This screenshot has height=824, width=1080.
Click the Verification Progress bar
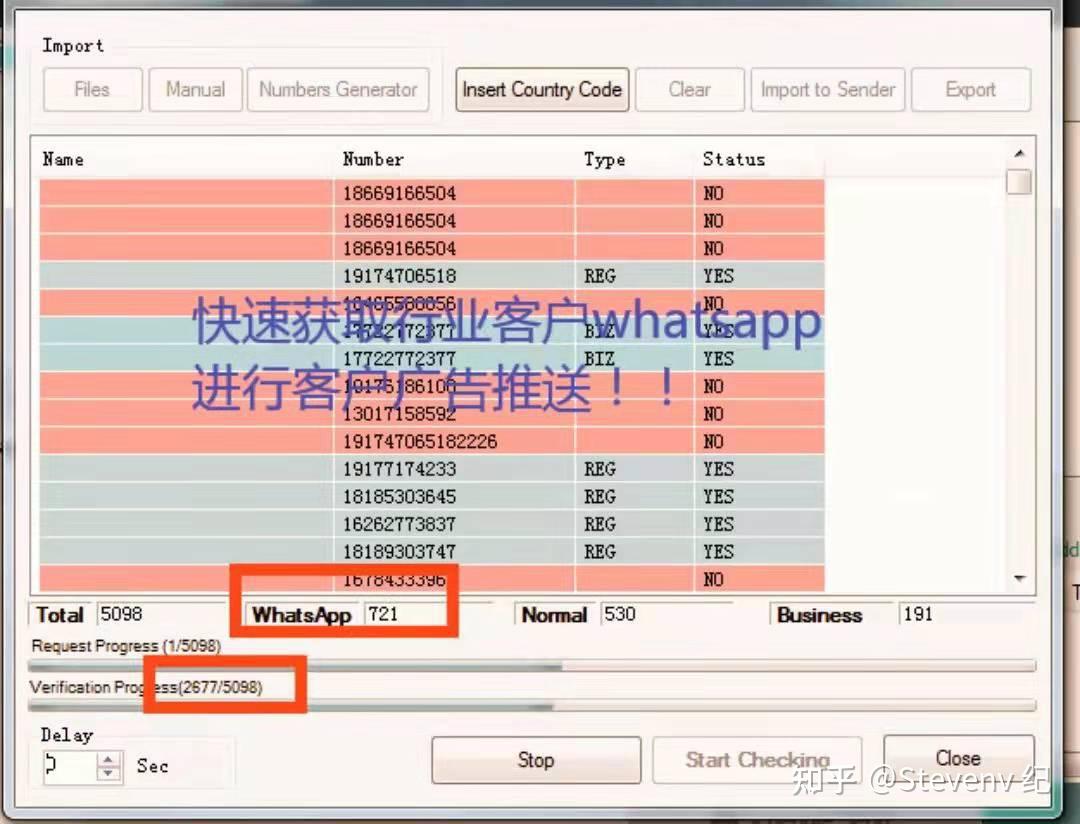click(x=532, y=706)
